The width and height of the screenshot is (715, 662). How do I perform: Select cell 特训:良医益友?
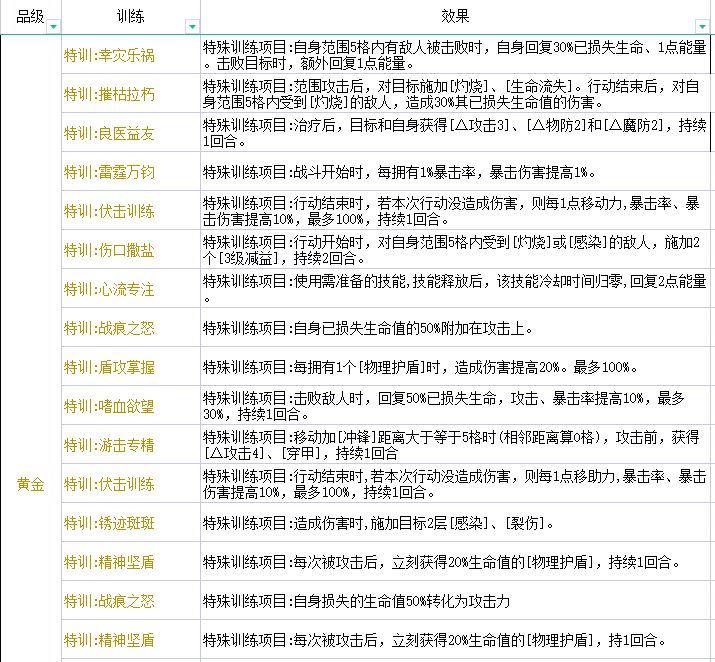pos(131,133)
